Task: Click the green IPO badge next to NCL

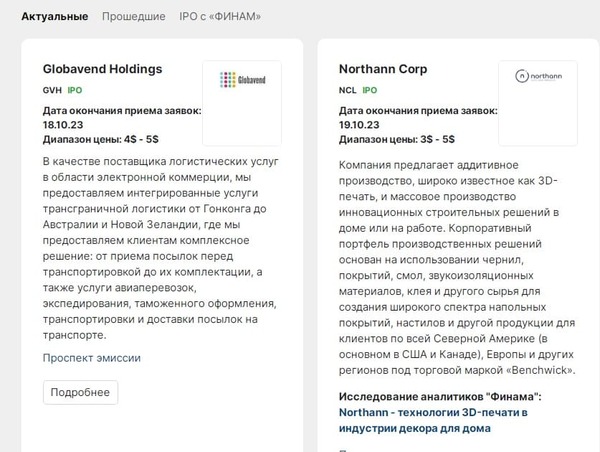Action: [x=371, y=90]
